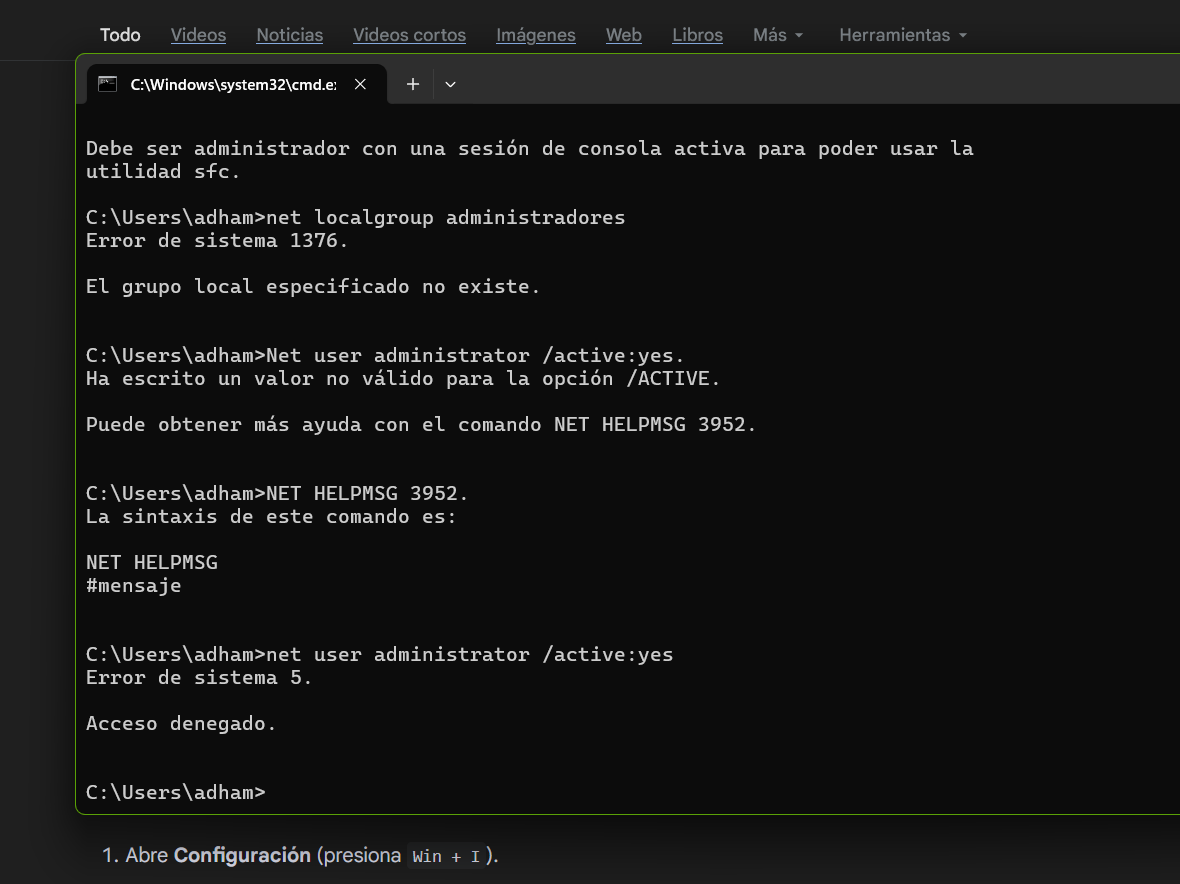Click the last empty C:\Users\adham> prompt
This screenshot has height=884, width=1180.
pos(175,792)
